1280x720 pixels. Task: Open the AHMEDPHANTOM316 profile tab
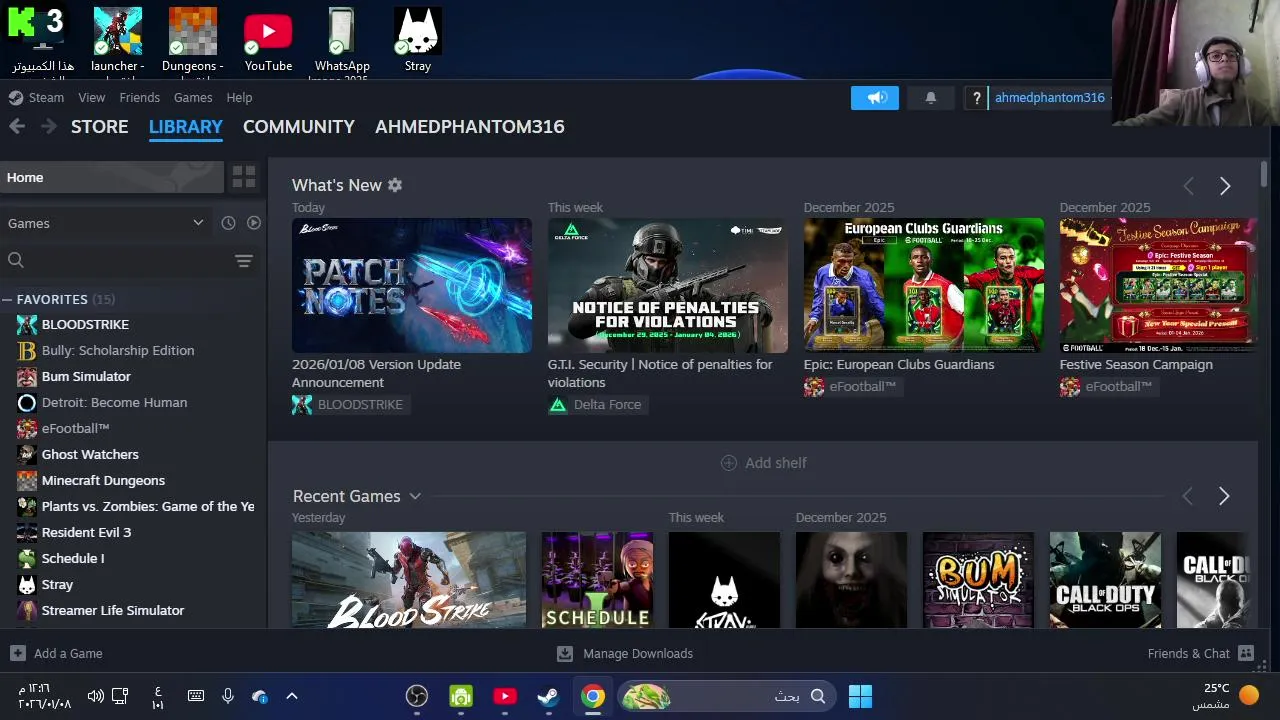click(470, 127)
